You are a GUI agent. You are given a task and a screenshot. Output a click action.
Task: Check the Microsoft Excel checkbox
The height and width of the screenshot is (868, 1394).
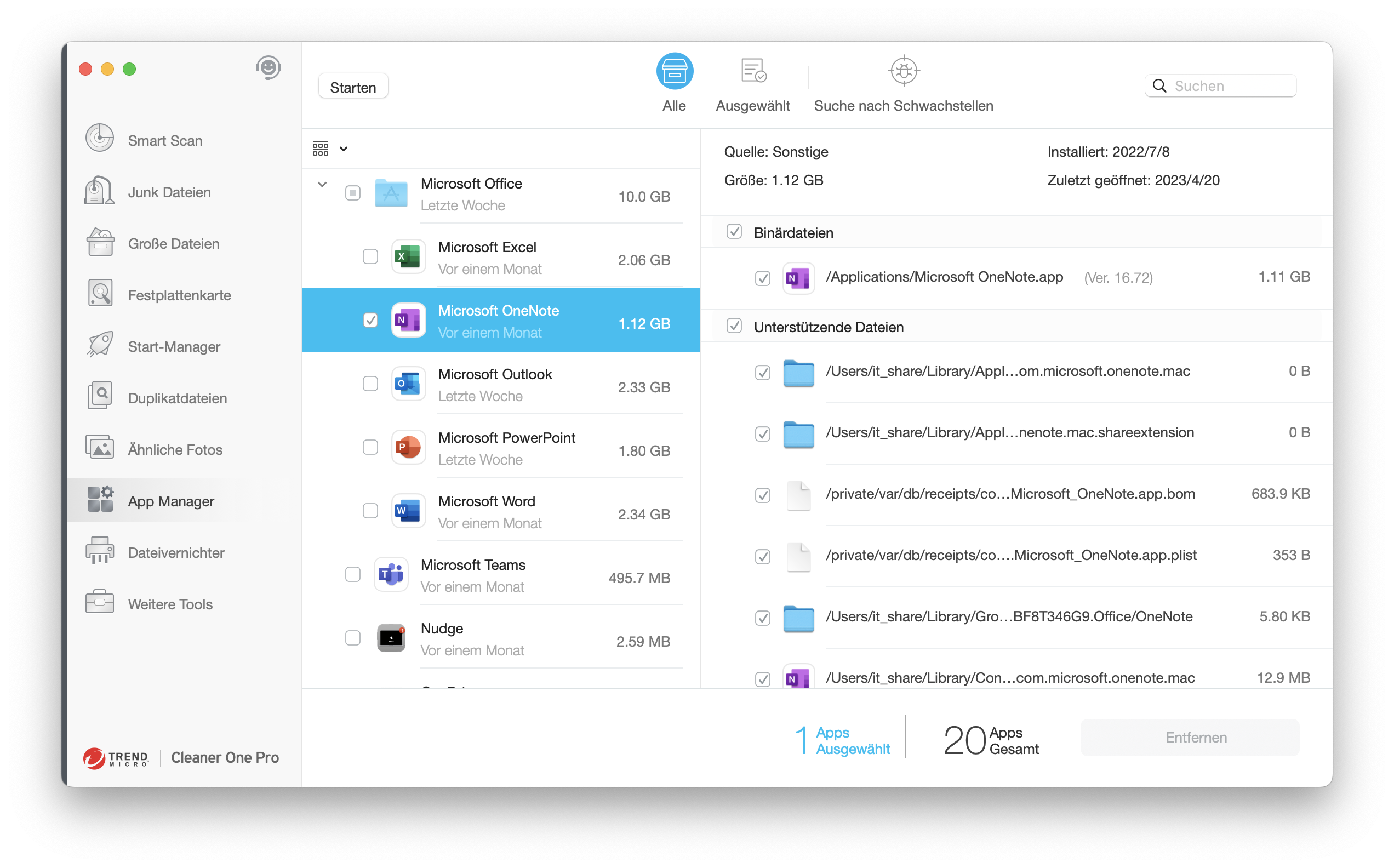point(370,256)
